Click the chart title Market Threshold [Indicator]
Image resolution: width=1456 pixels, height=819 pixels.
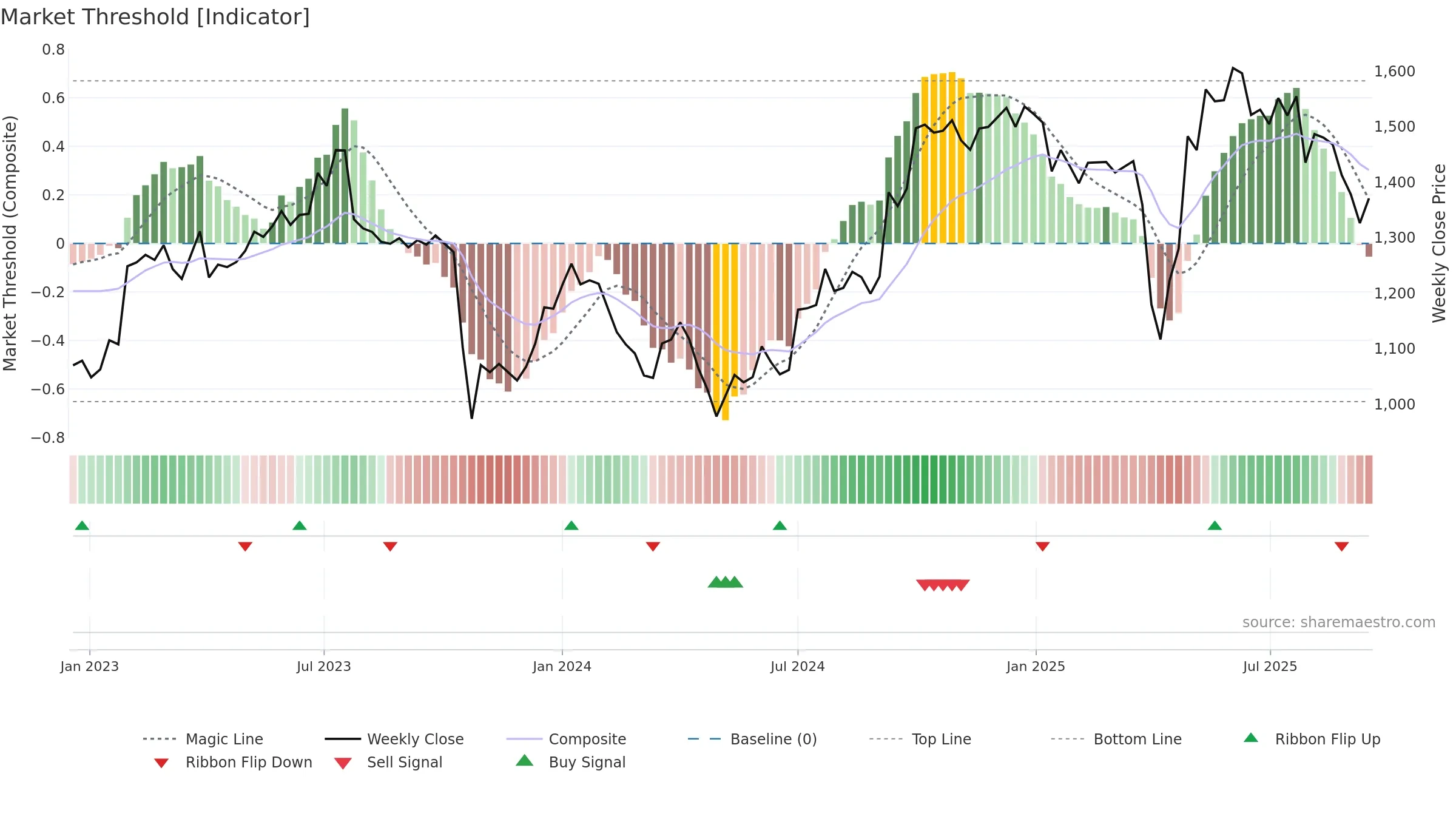click(x=155, y=17)
